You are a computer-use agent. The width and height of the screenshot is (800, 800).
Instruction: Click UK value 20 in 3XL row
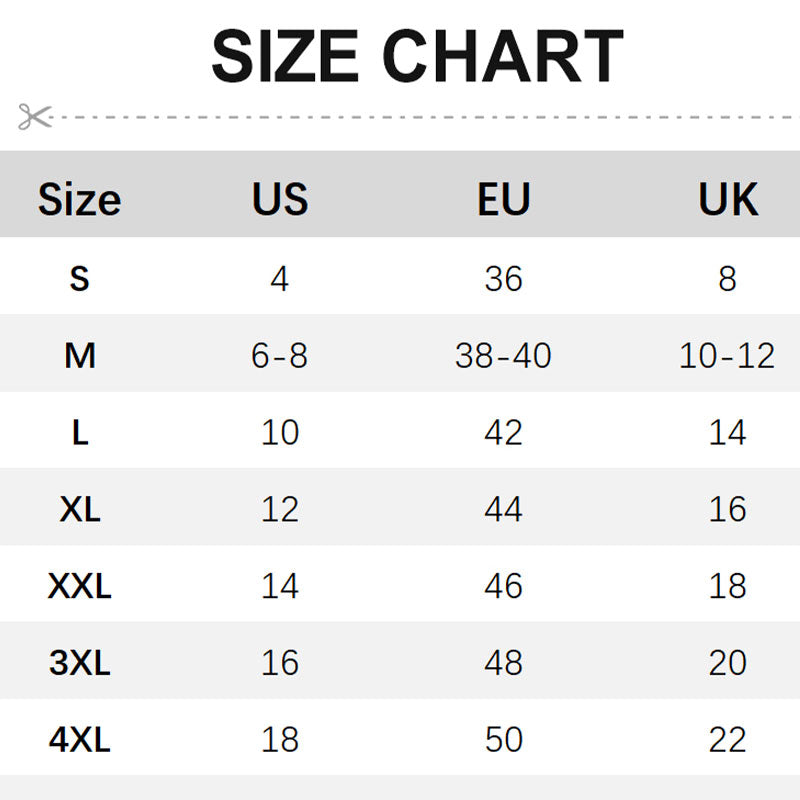(727, 663)
